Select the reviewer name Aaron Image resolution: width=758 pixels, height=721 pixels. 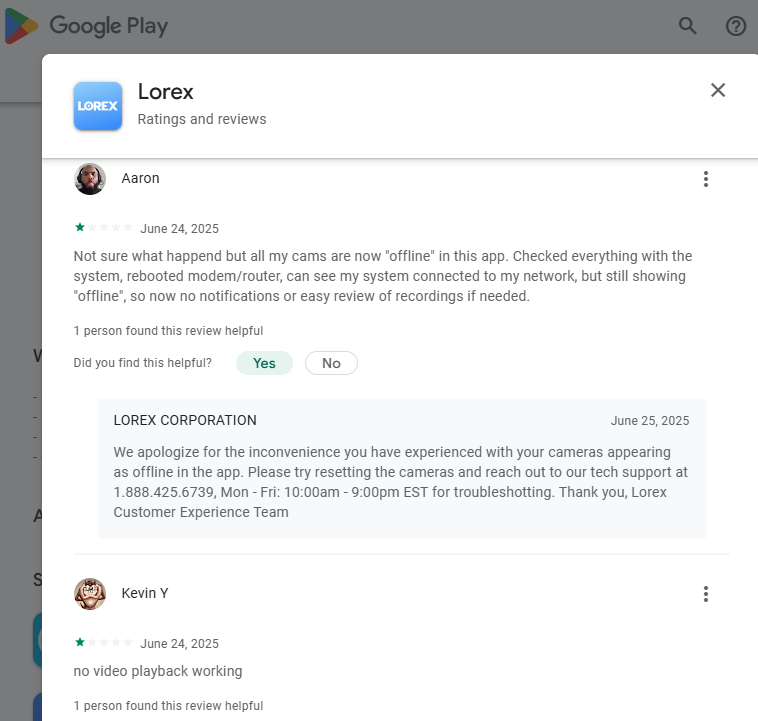pos(140,178)
